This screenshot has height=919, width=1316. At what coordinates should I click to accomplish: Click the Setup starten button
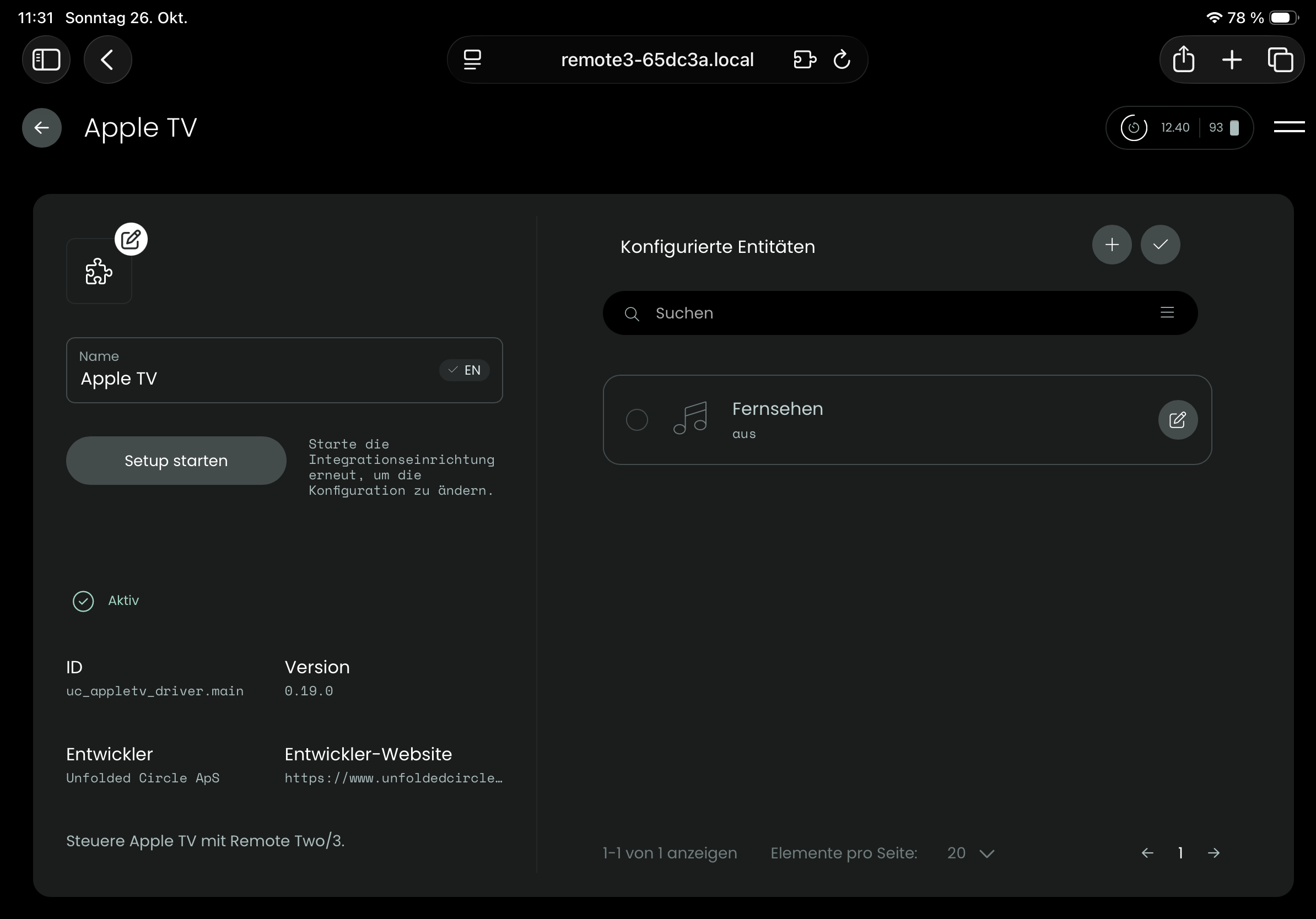tap(176, 461)
